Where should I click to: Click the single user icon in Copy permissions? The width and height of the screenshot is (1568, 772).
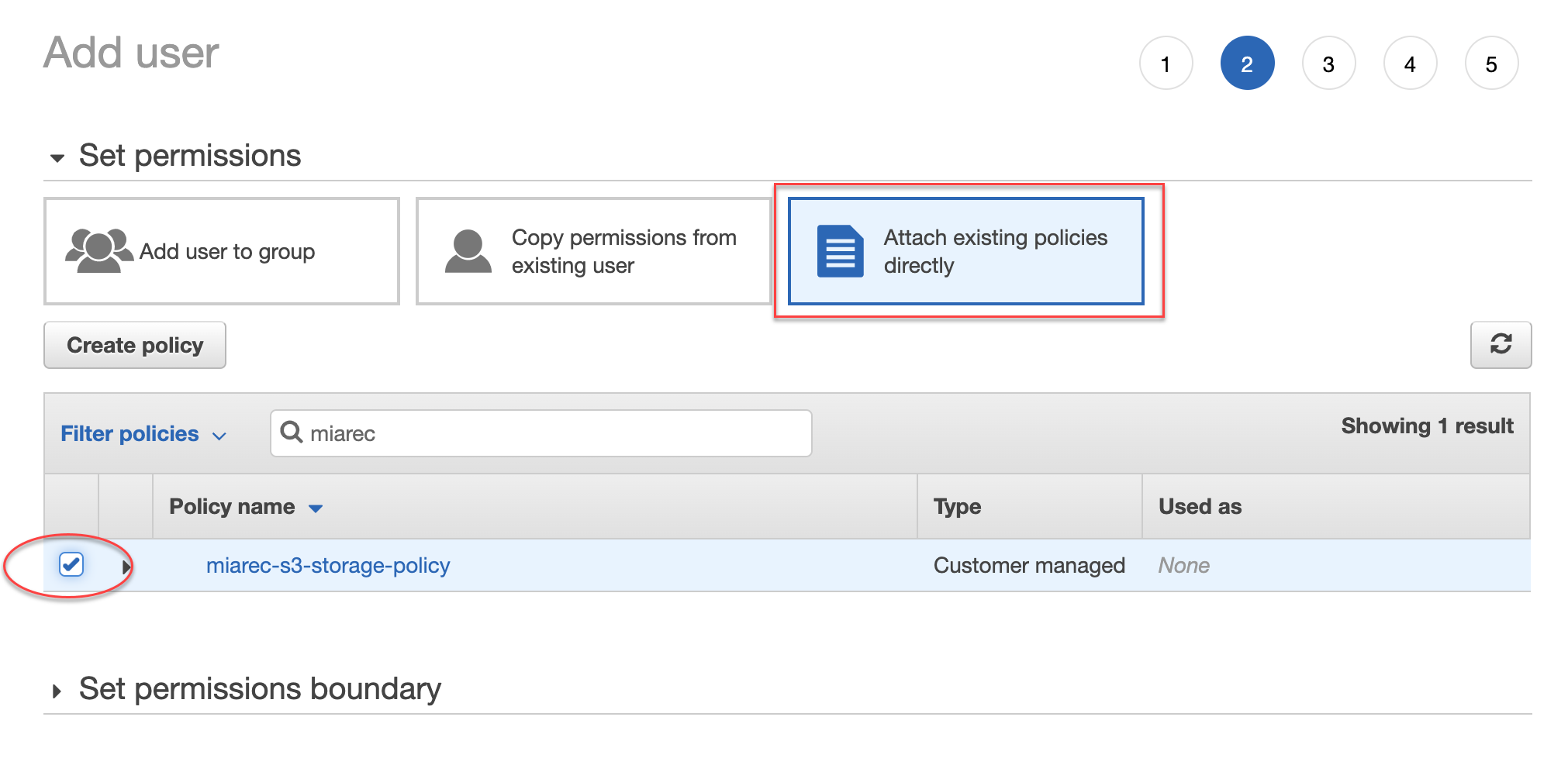pos(468,251)
